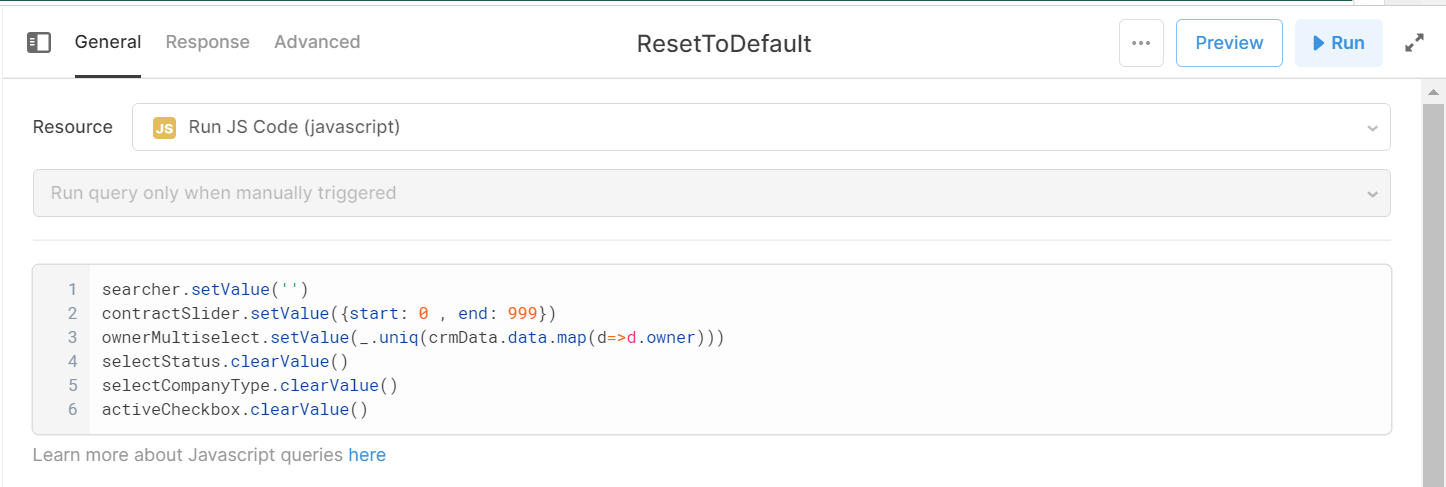The width and height of the screenshot is (1446, 487).
Task: Click the JS badge in the Resource field
Action: coord(164,128)
